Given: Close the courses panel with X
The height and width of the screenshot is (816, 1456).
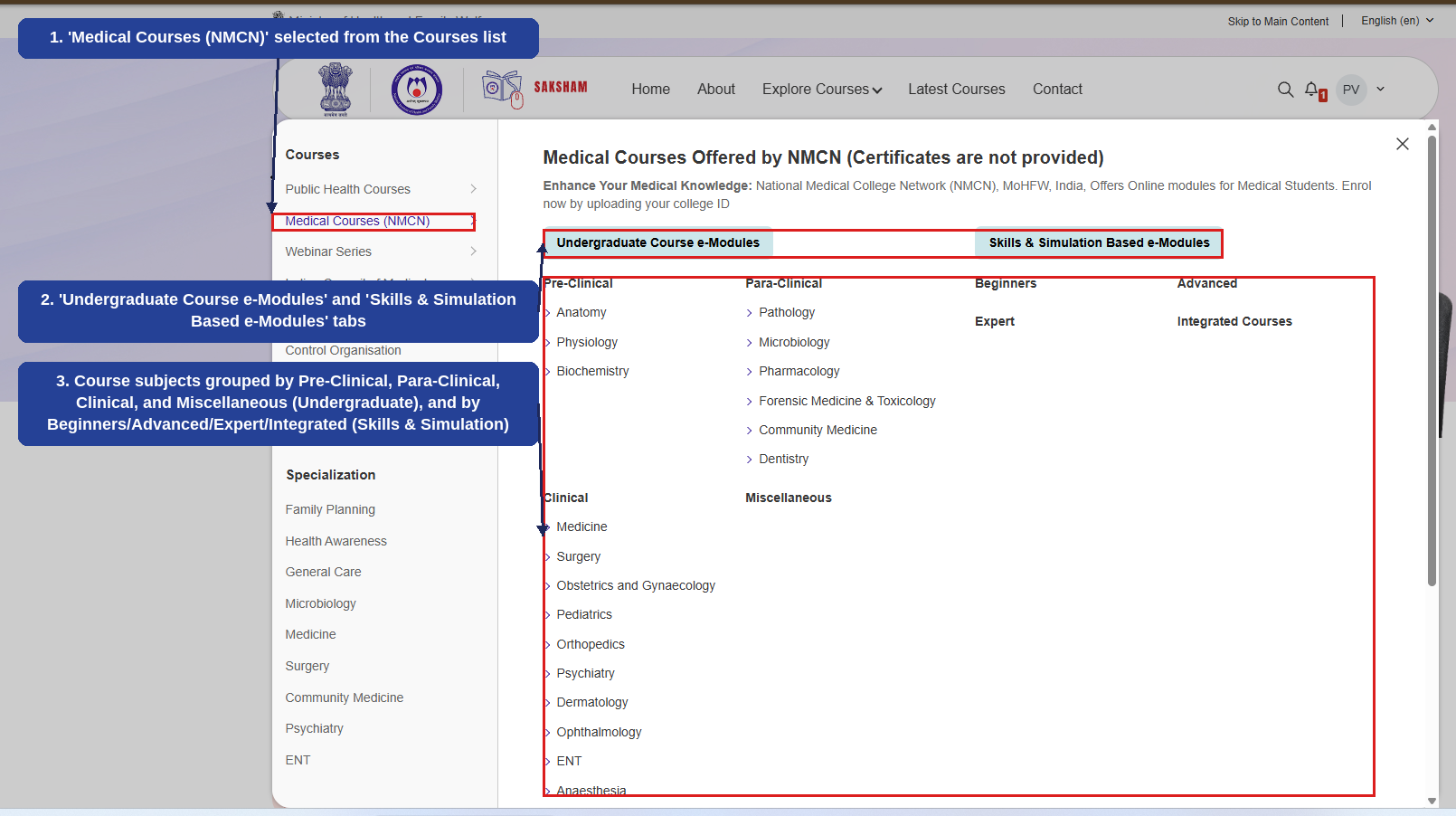Looking at the screenshot, I should click(1403, 144).
